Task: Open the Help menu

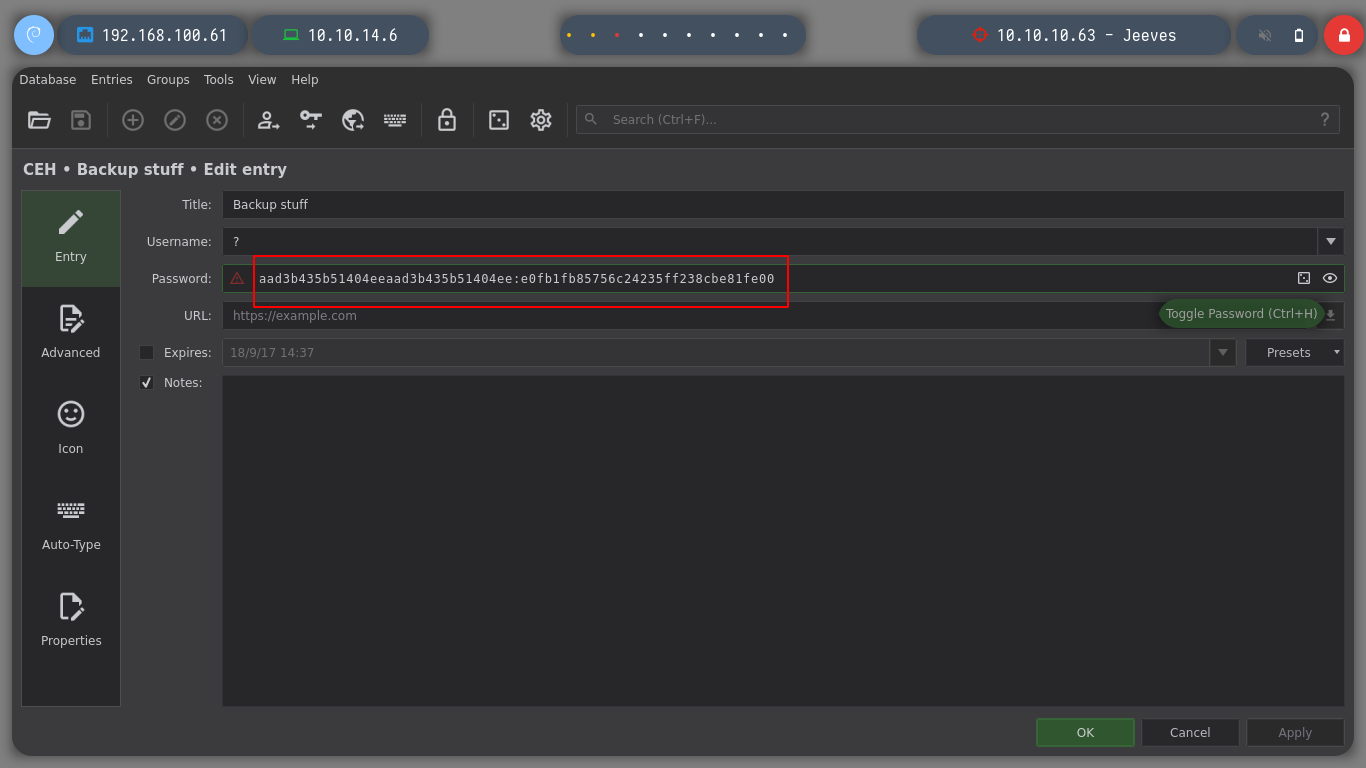Action: 305,80
